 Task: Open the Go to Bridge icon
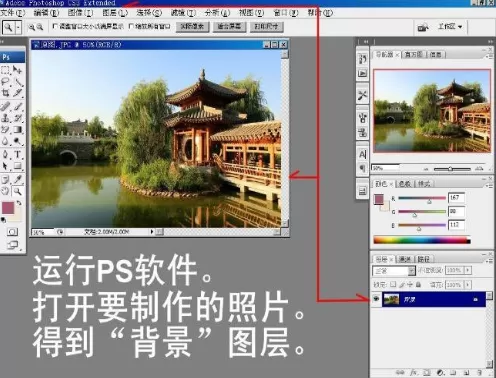(x=423, y=27)
